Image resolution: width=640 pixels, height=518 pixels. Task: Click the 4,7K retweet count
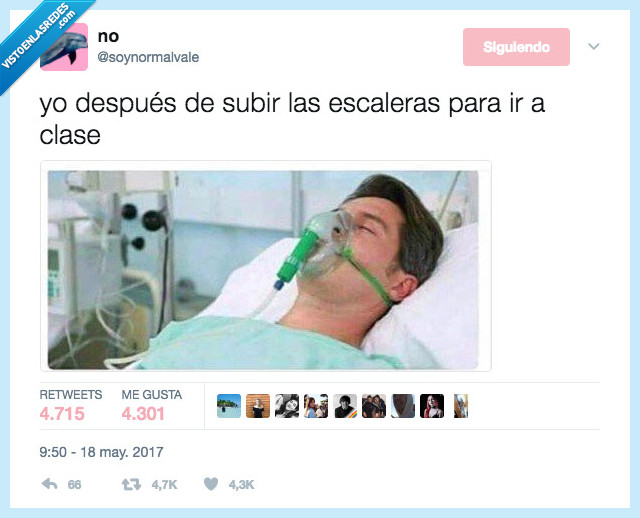pos(164,485)
